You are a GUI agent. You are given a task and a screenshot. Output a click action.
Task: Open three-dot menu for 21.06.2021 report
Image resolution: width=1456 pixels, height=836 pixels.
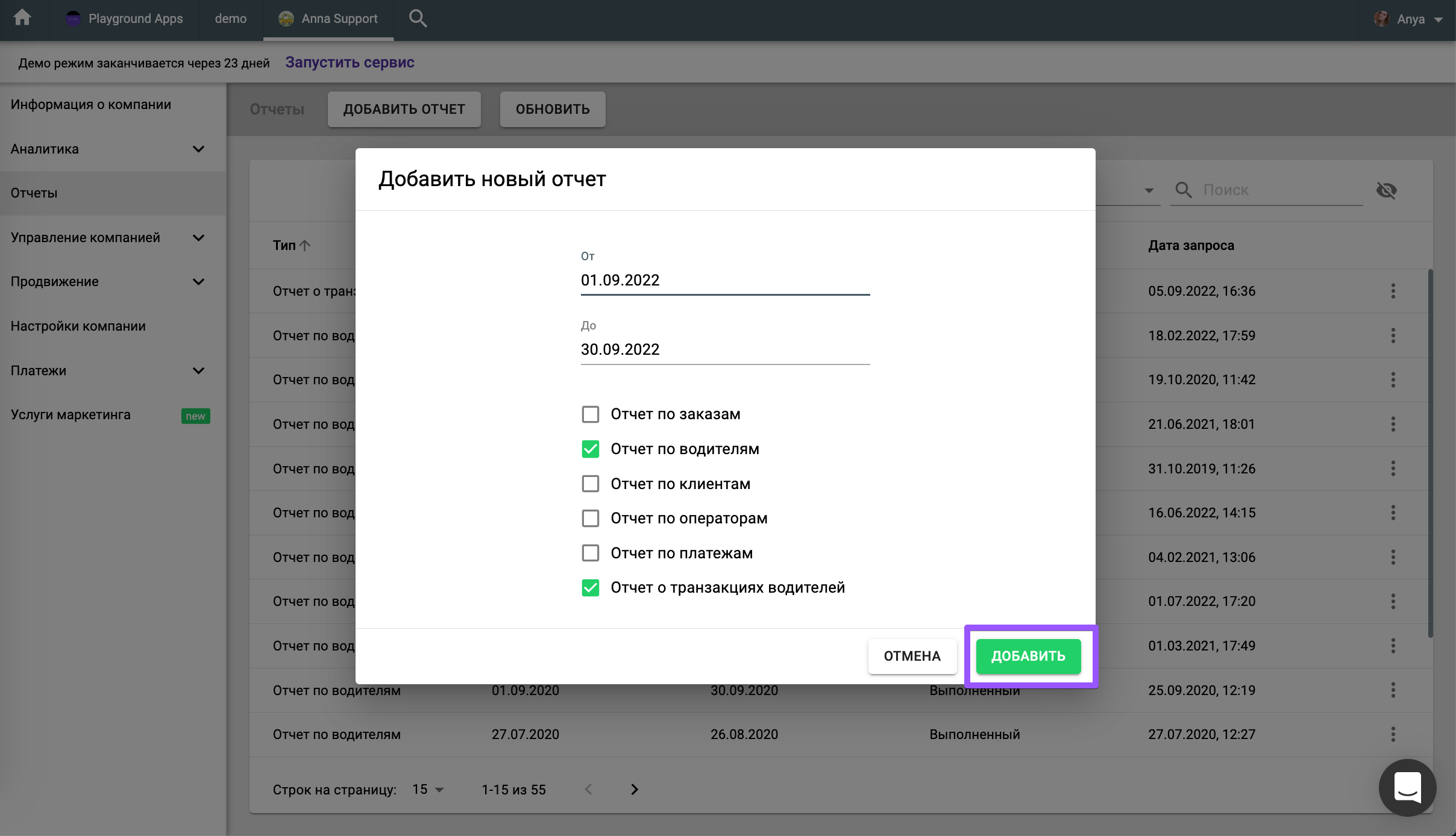coord(1393,424)
